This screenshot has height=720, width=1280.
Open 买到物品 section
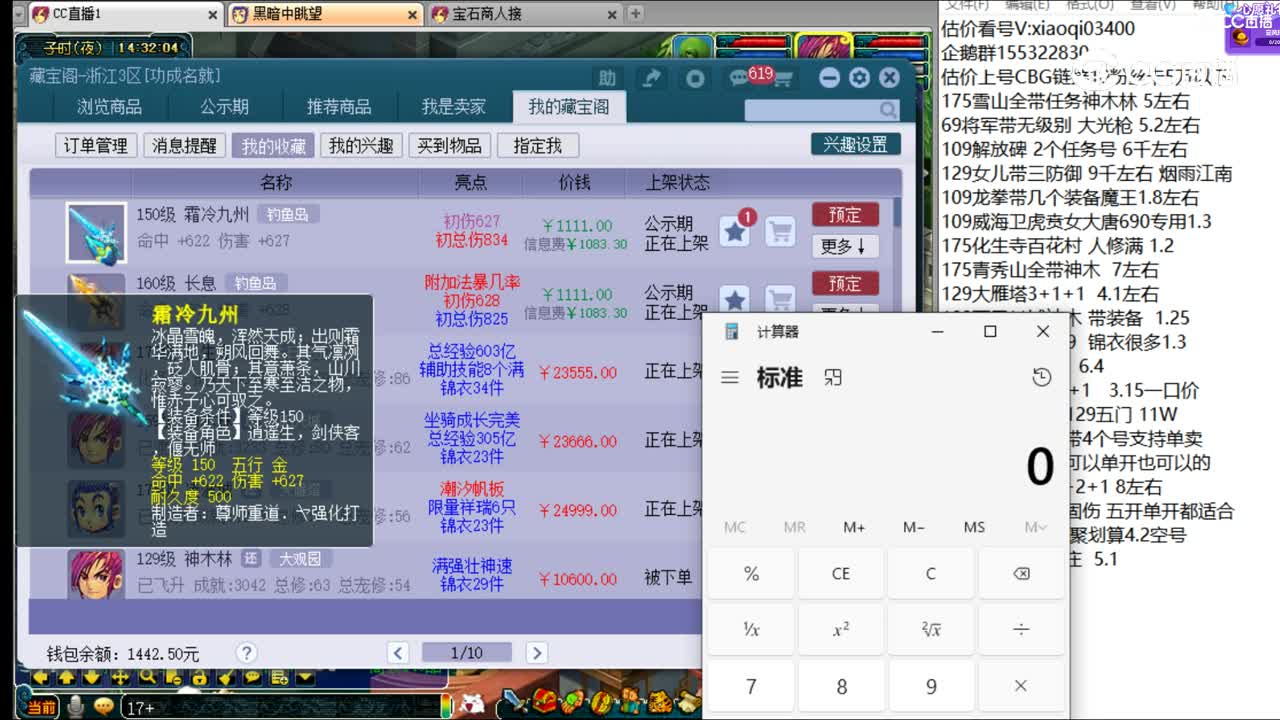[x=449, y=145]
